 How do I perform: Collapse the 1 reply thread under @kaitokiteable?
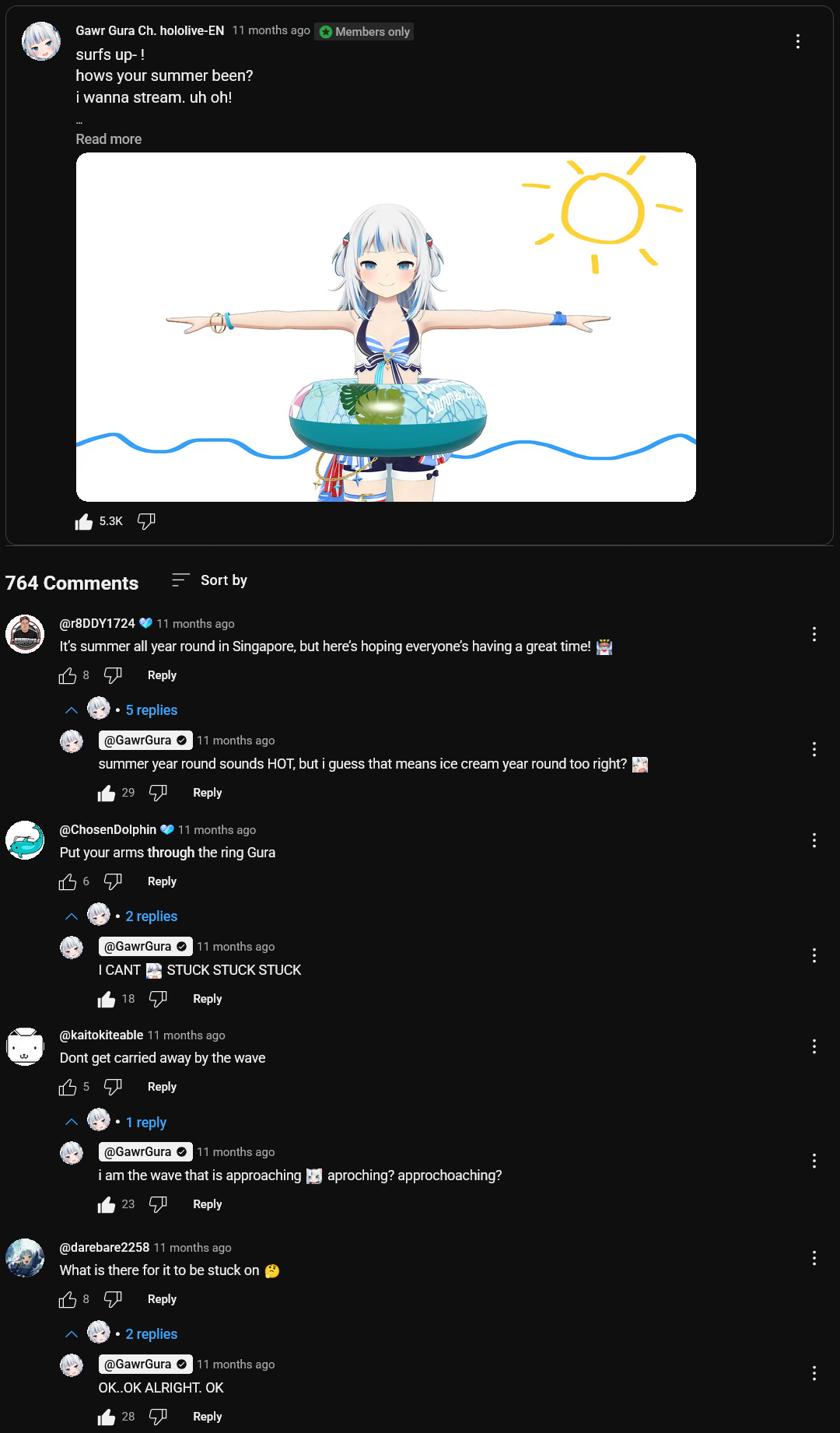pyautogui.click(x=116, y=1122)
